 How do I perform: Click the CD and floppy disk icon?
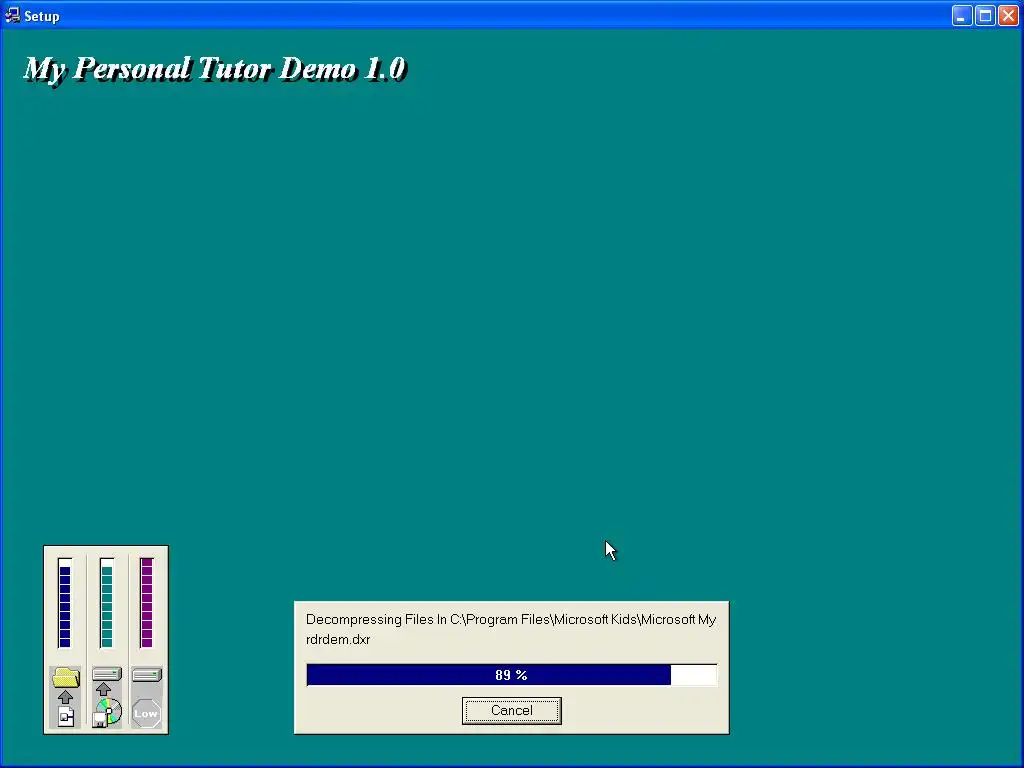tap(107, 712)
